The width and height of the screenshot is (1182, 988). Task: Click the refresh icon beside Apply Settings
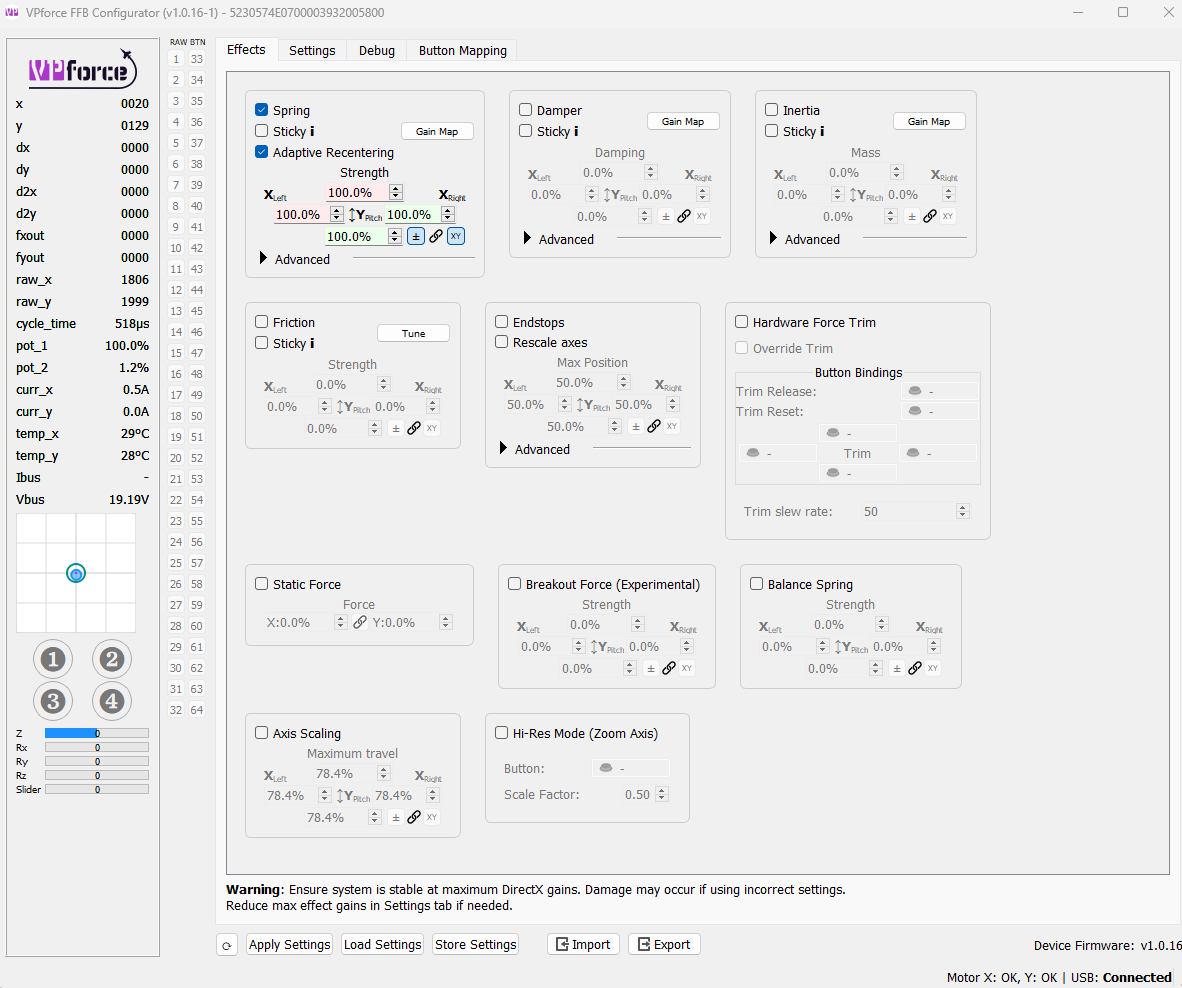click(227, 945)
